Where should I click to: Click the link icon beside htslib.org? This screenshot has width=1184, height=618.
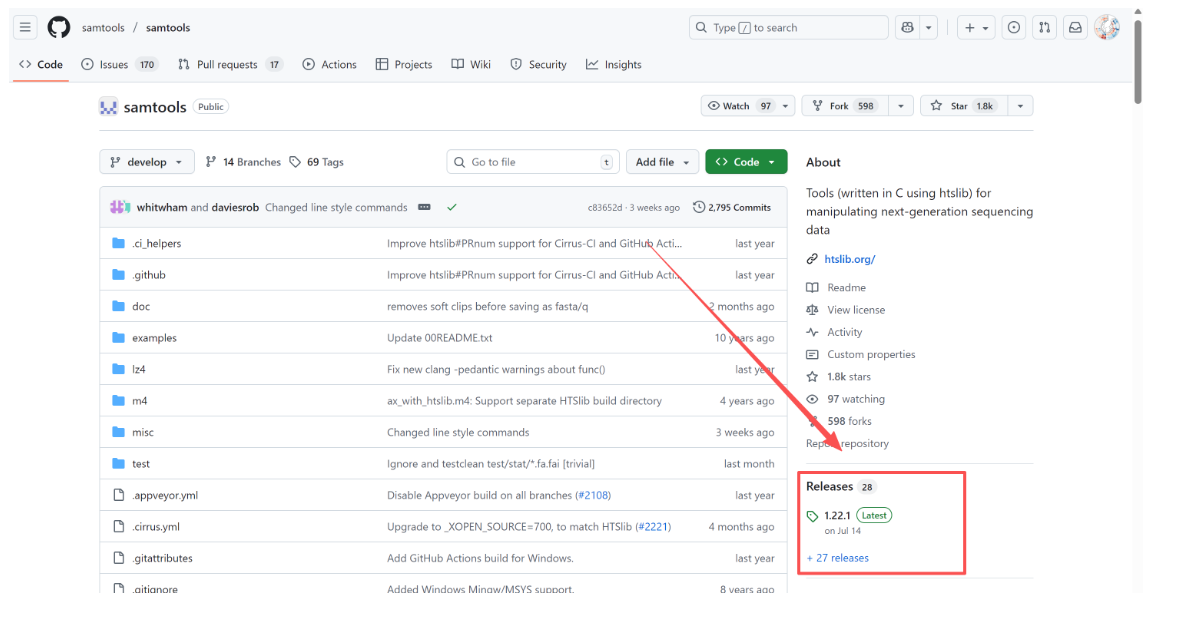(x=812, y=259)
